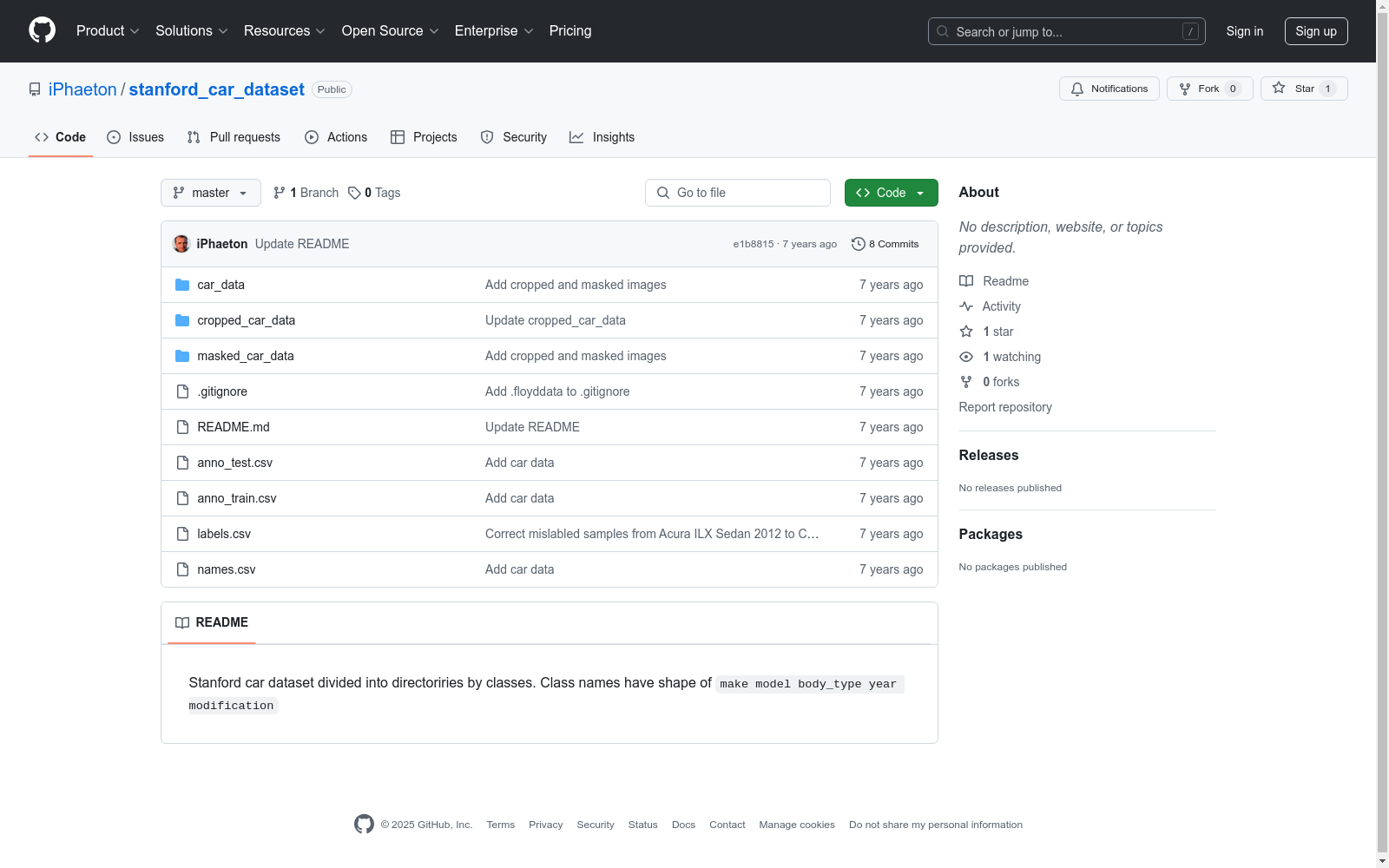Click the star icon beside 1 star

966,332
